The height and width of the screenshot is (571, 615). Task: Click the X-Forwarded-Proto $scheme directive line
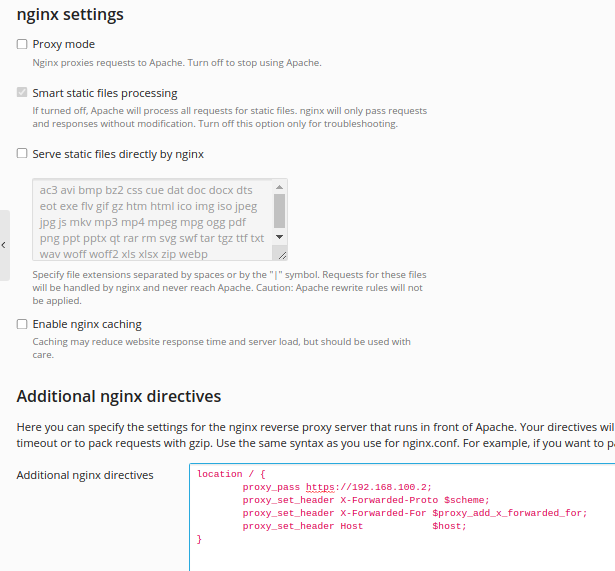click(x=366, y=500)
